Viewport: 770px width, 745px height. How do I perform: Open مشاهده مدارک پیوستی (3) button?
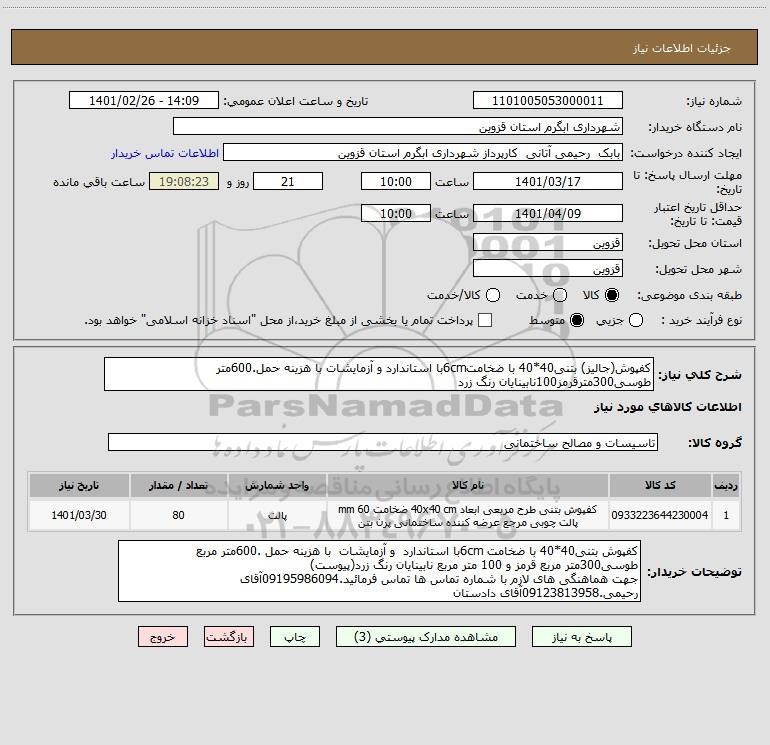click(x=426, y=637)
